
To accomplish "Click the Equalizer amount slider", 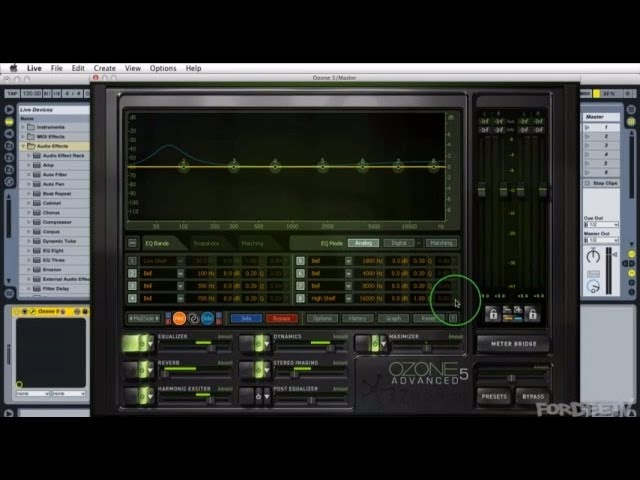I will pos(195,348).
